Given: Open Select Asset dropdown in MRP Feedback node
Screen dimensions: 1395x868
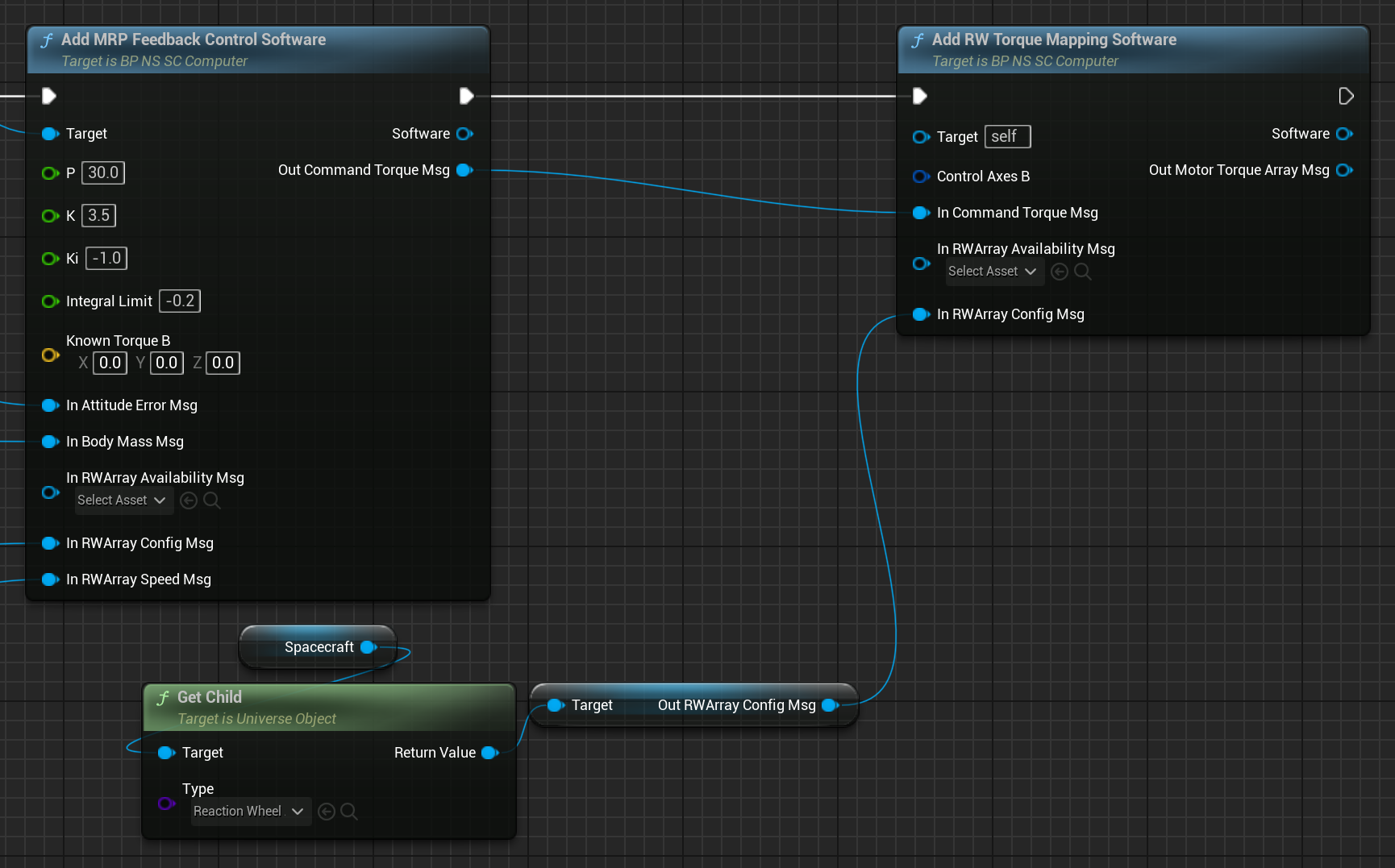Looking at the screenshot, I should coord(123,500).
